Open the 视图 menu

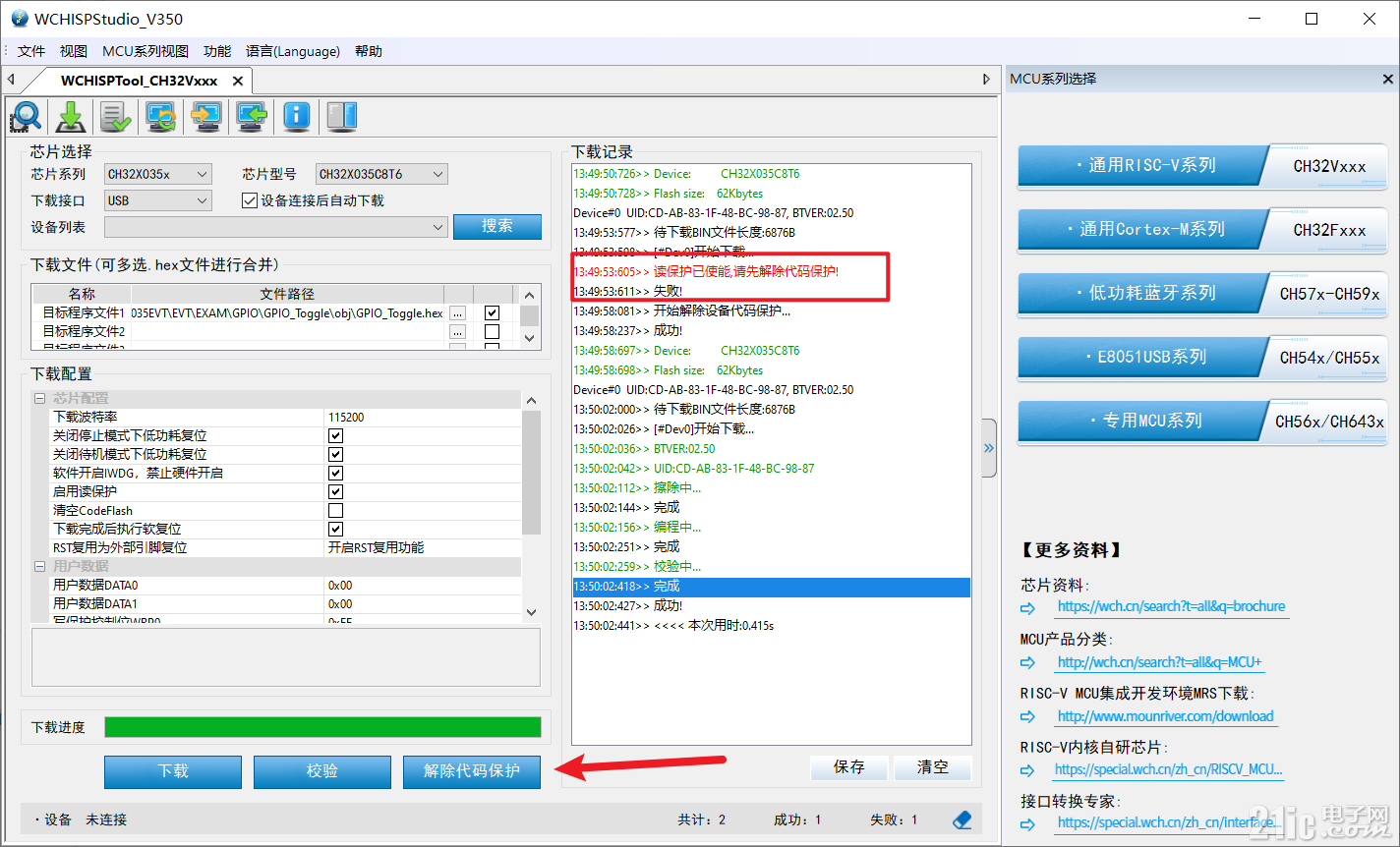(x=74, y=51)
